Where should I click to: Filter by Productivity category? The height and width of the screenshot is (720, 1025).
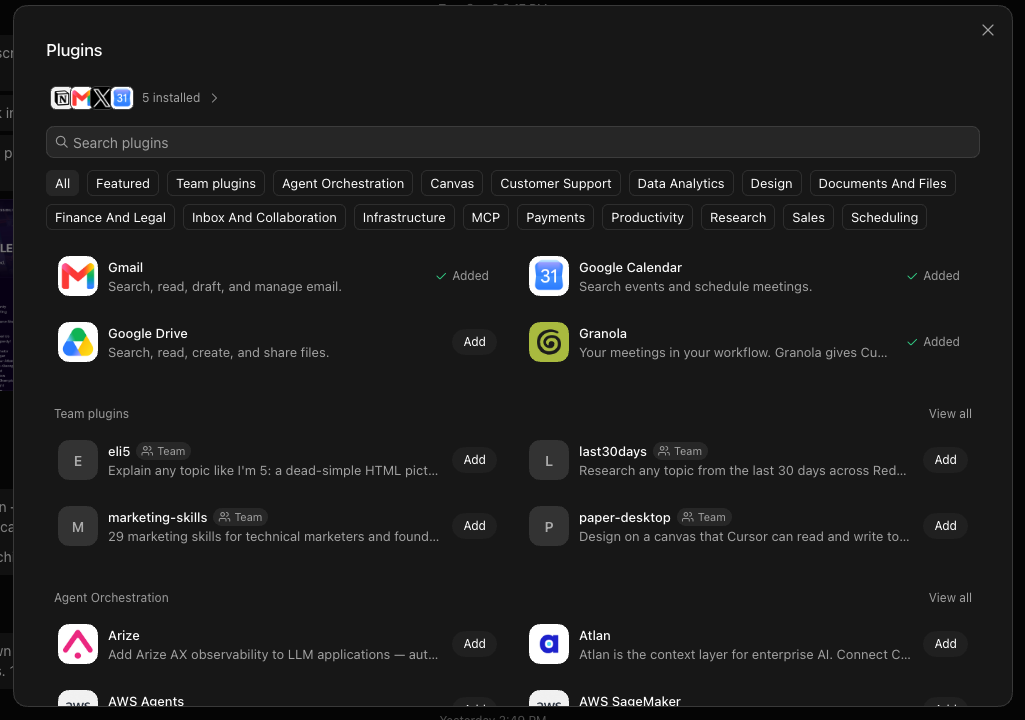pos(647,218)
